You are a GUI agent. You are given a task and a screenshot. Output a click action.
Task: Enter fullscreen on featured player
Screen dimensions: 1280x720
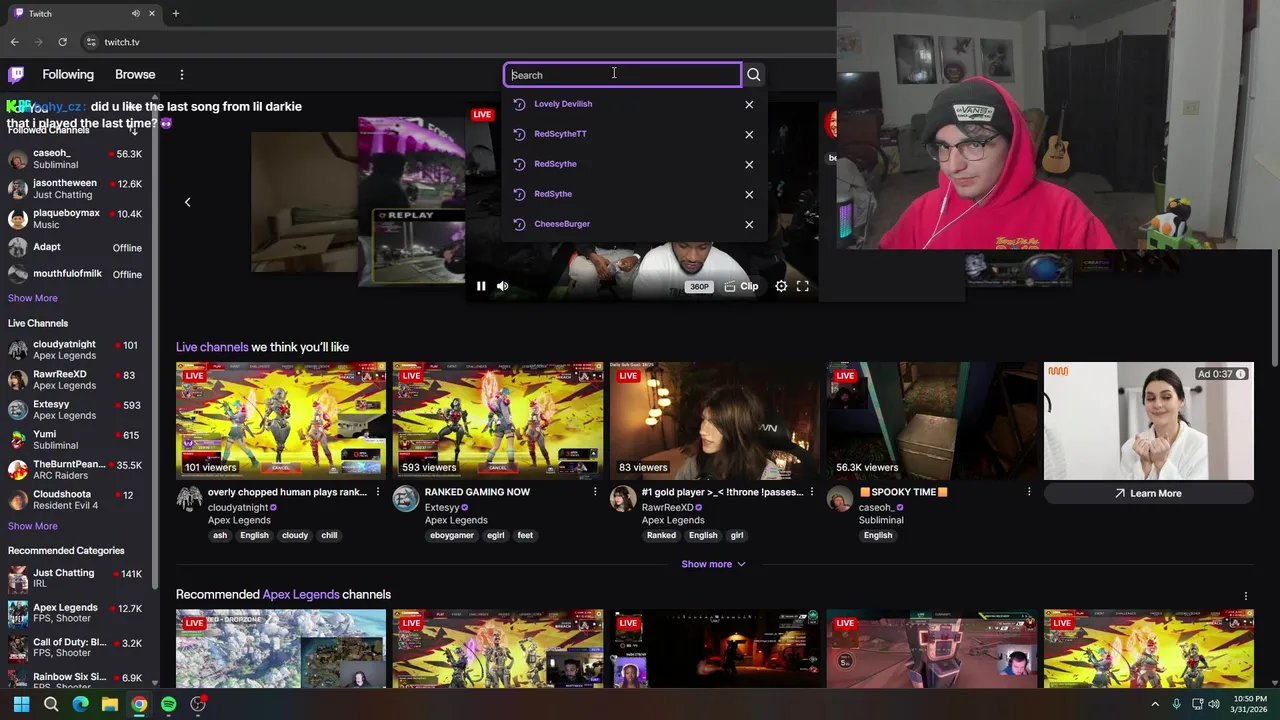point(802,286)
